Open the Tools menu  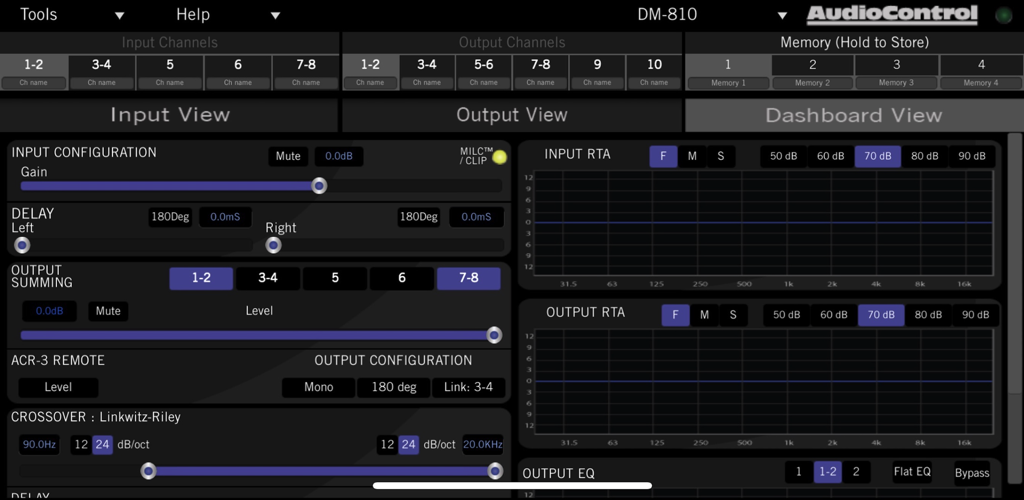click(39, 14)
